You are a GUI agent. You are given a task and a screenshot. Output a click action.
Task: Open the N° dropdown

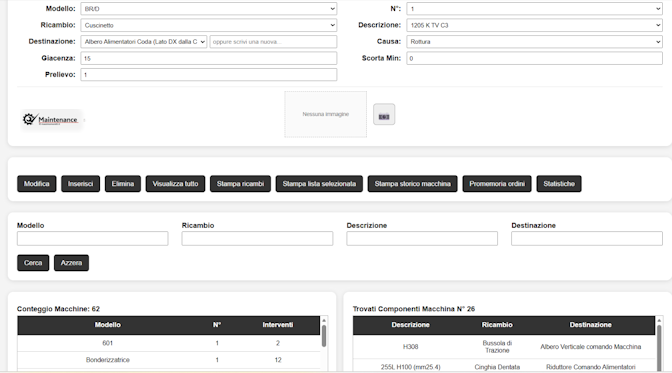click(534, 9)
